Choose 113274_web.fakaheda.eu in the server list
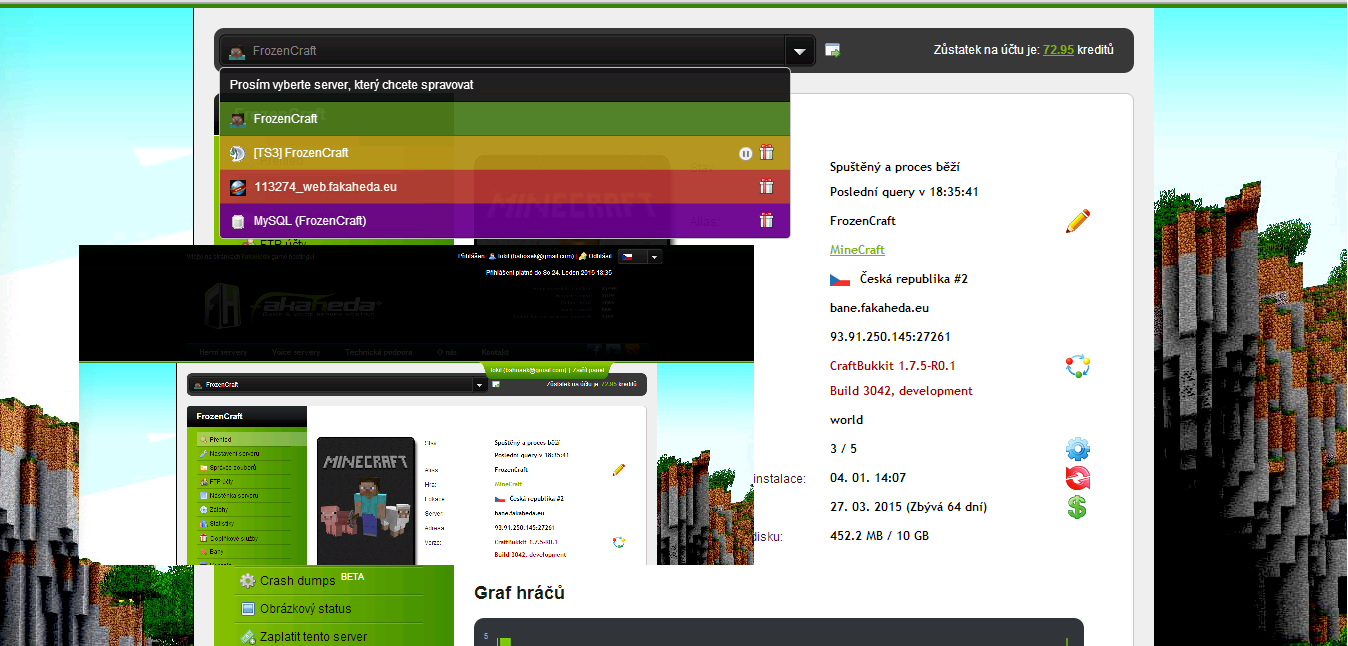 pyautogui.click(x=325, y=187)
